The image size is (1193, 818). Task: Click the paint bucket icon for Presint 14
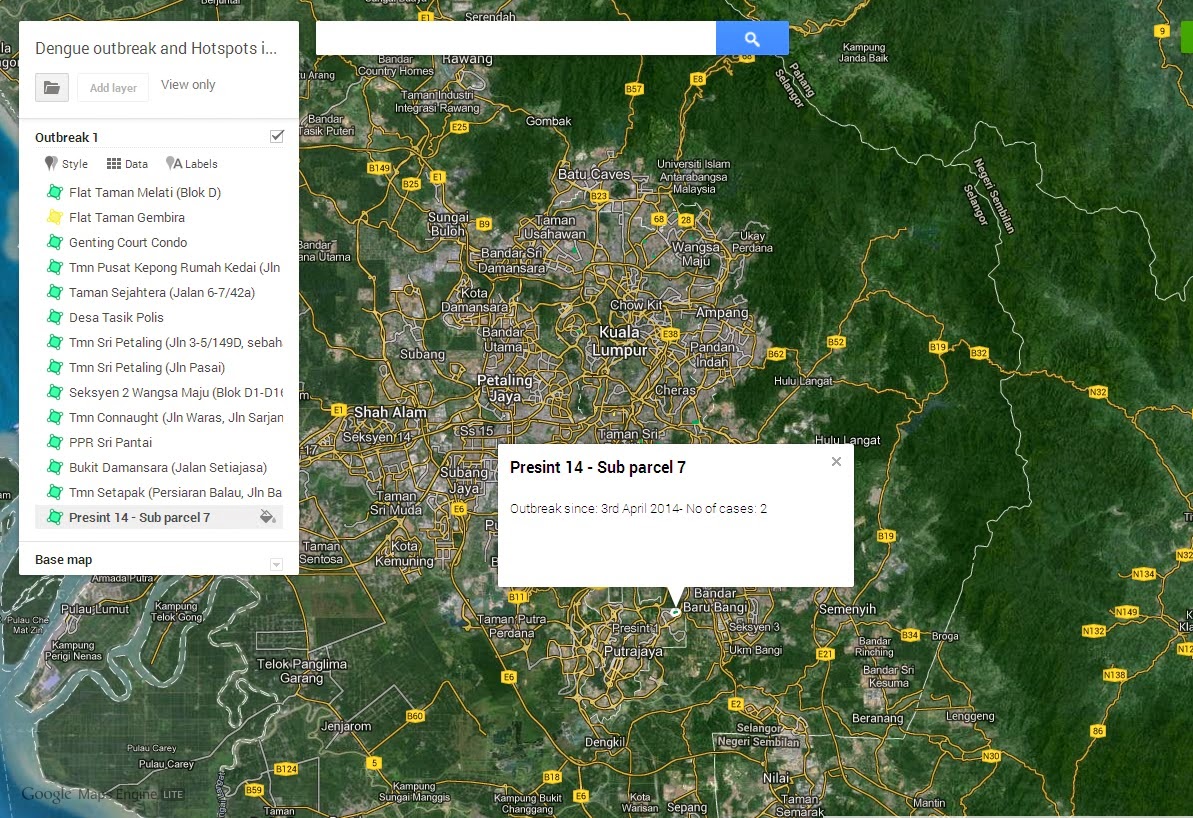[267, 517]
